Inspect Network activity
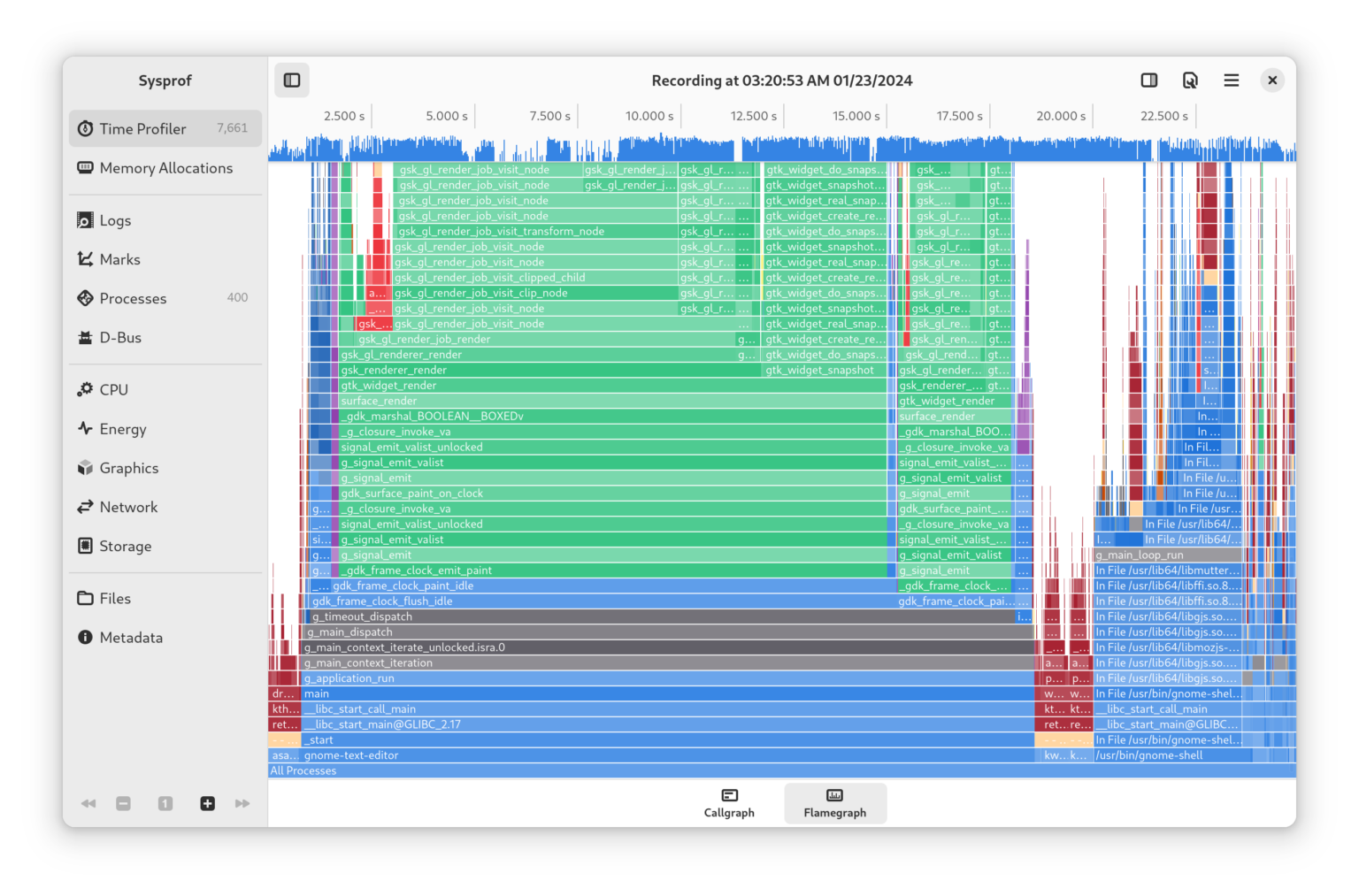 click(x=127, y=507)
